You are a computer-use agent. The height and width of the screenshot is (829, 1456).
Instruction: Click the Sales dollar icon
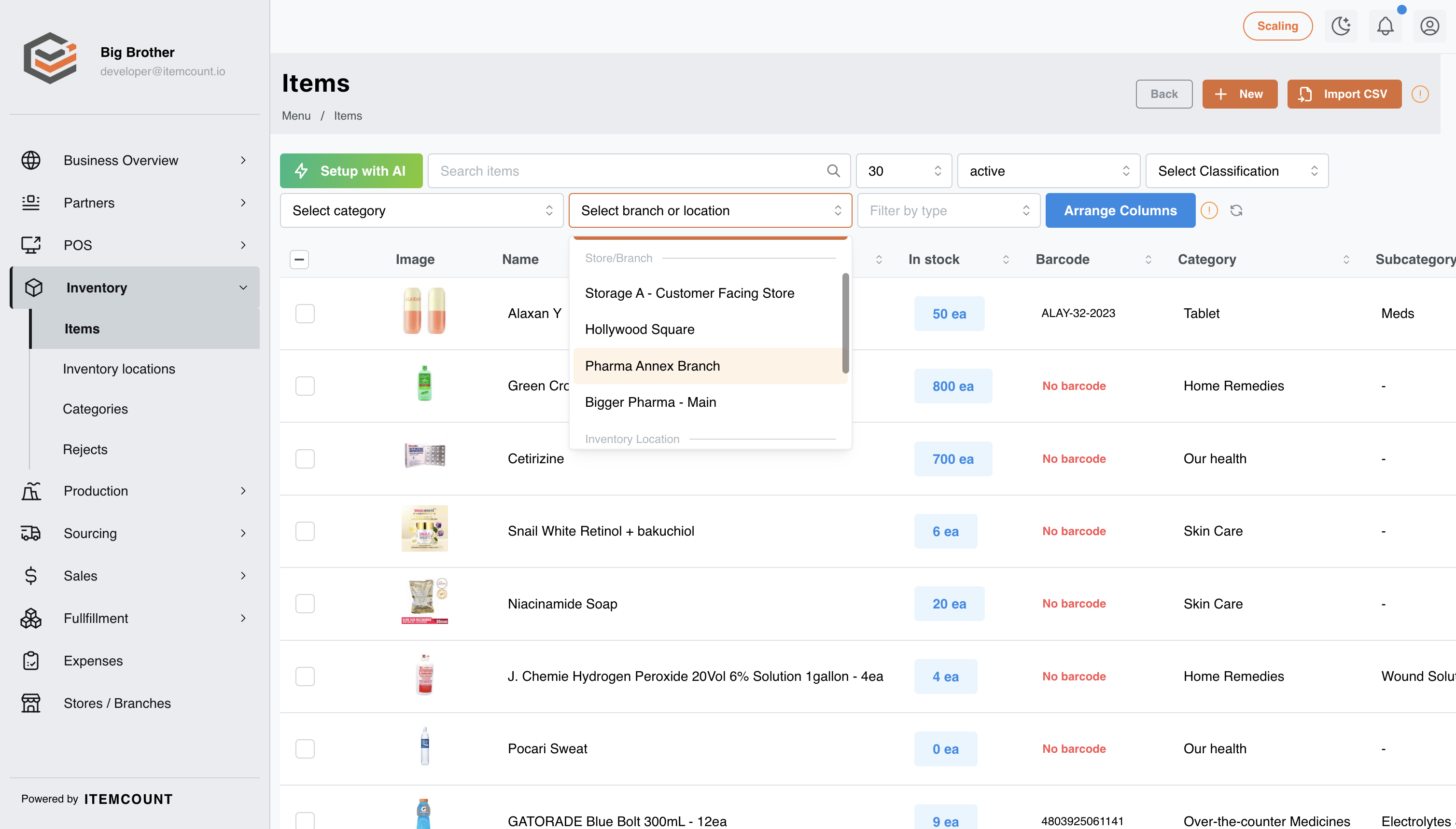click(31, 576)
